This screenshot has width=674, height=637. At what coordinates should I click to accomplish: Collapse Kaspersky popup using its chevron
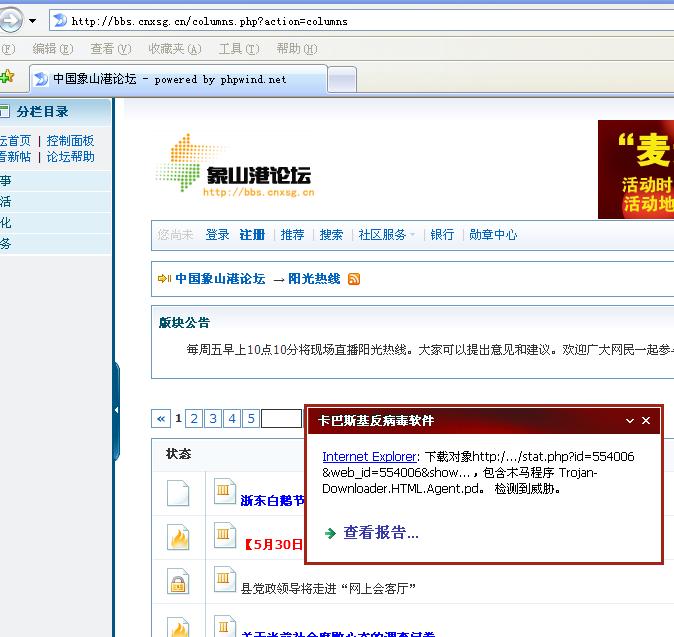point(630,421)
